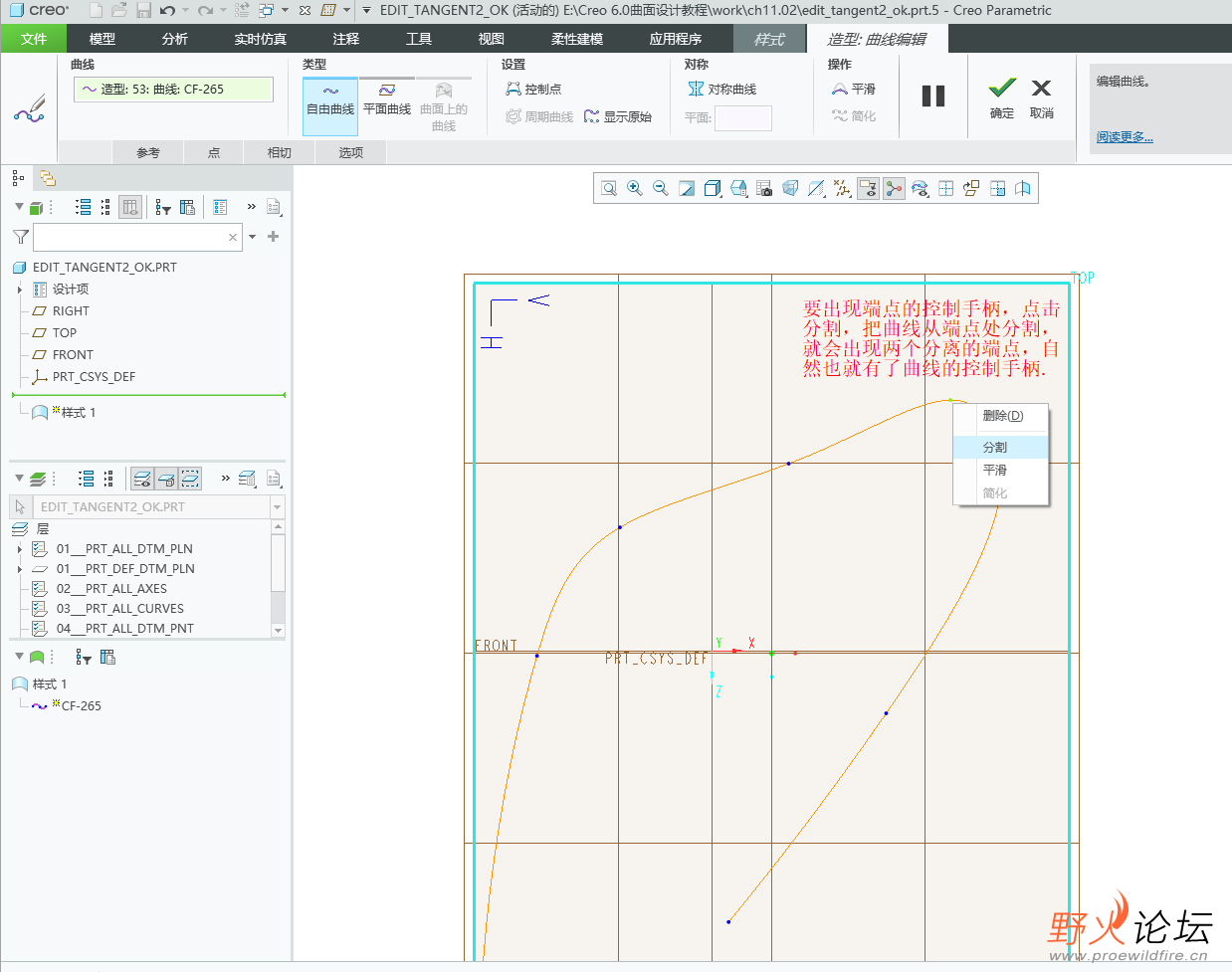Click the 对称曲线 symmetric curve button
The height and width of the screenshot is (972, 1232).
pos(721,89)
